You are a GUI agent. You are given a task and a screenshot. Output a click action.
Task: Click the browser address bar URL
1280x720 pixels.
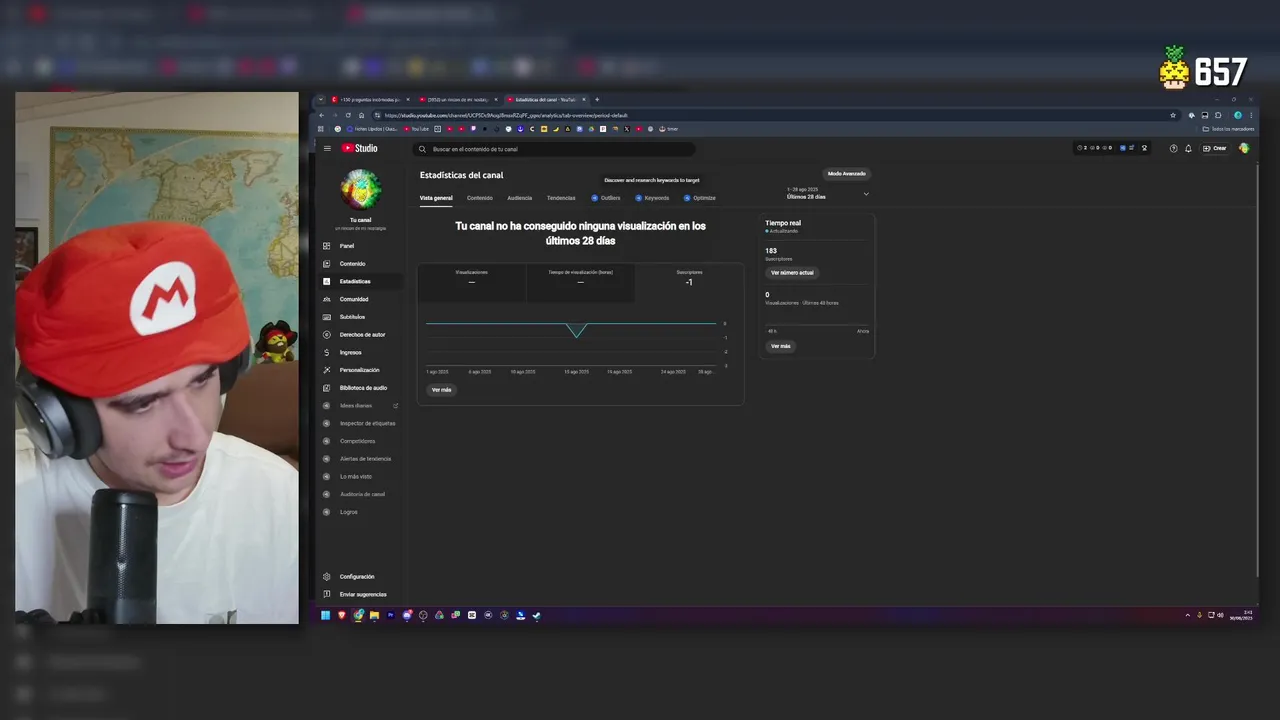[506, 115]
